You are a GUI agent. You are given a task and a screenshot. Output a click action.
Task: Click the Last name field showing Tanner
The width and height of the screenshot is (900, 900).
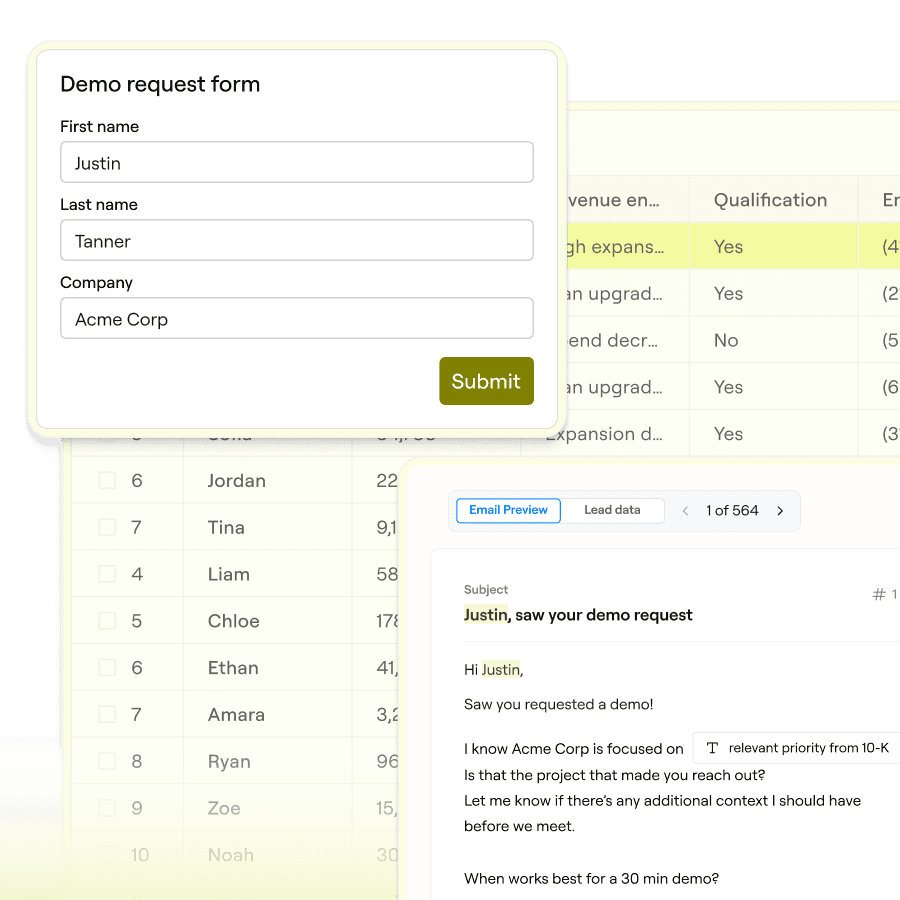point(297,240)
